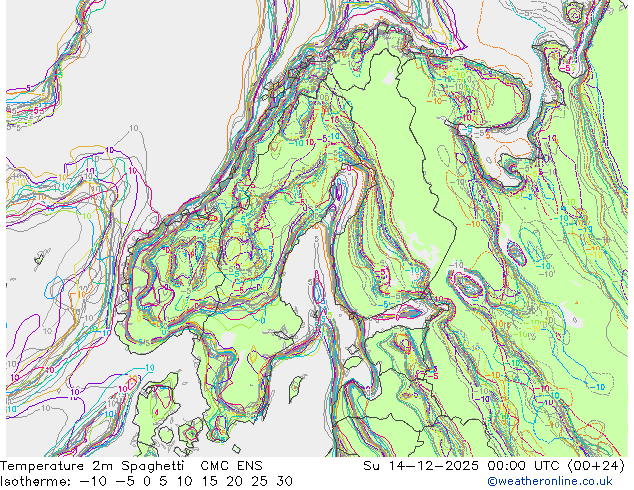
Task: Click the 30 isotherm legend value
Action: (x=285, y=481)
